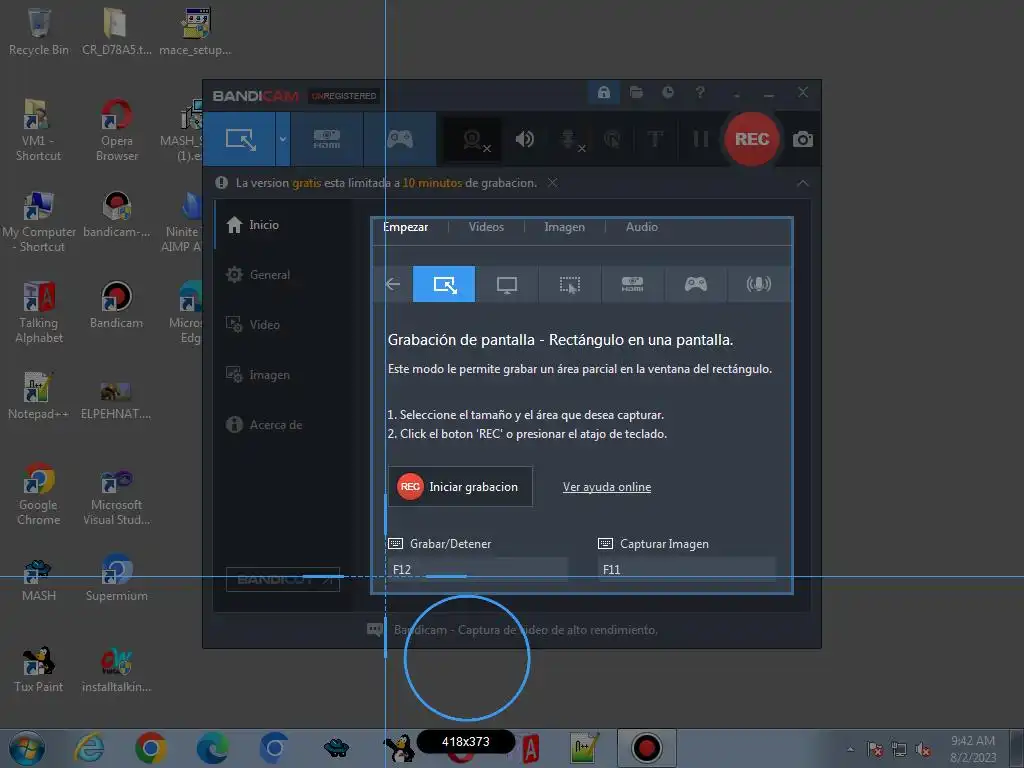The height and width of the screenshot is (768, 1024).
Task: Select the Bandicam desktop shortcut icon
Action: [x=116, y=305]
